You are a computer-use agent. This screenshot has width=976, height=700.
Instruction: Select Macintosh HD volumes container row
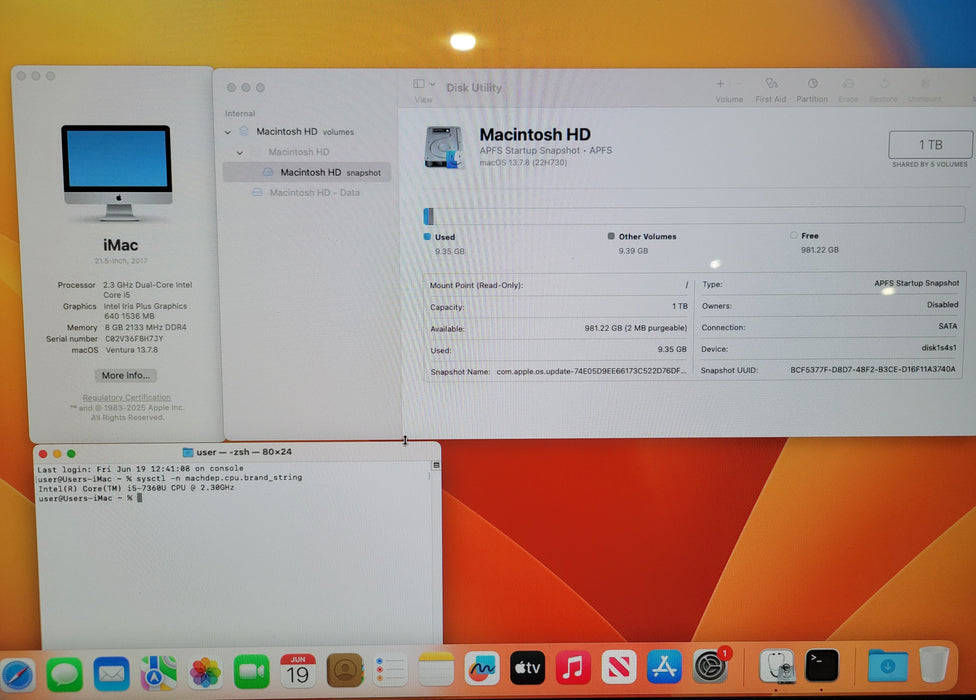[x=307, y=132]
